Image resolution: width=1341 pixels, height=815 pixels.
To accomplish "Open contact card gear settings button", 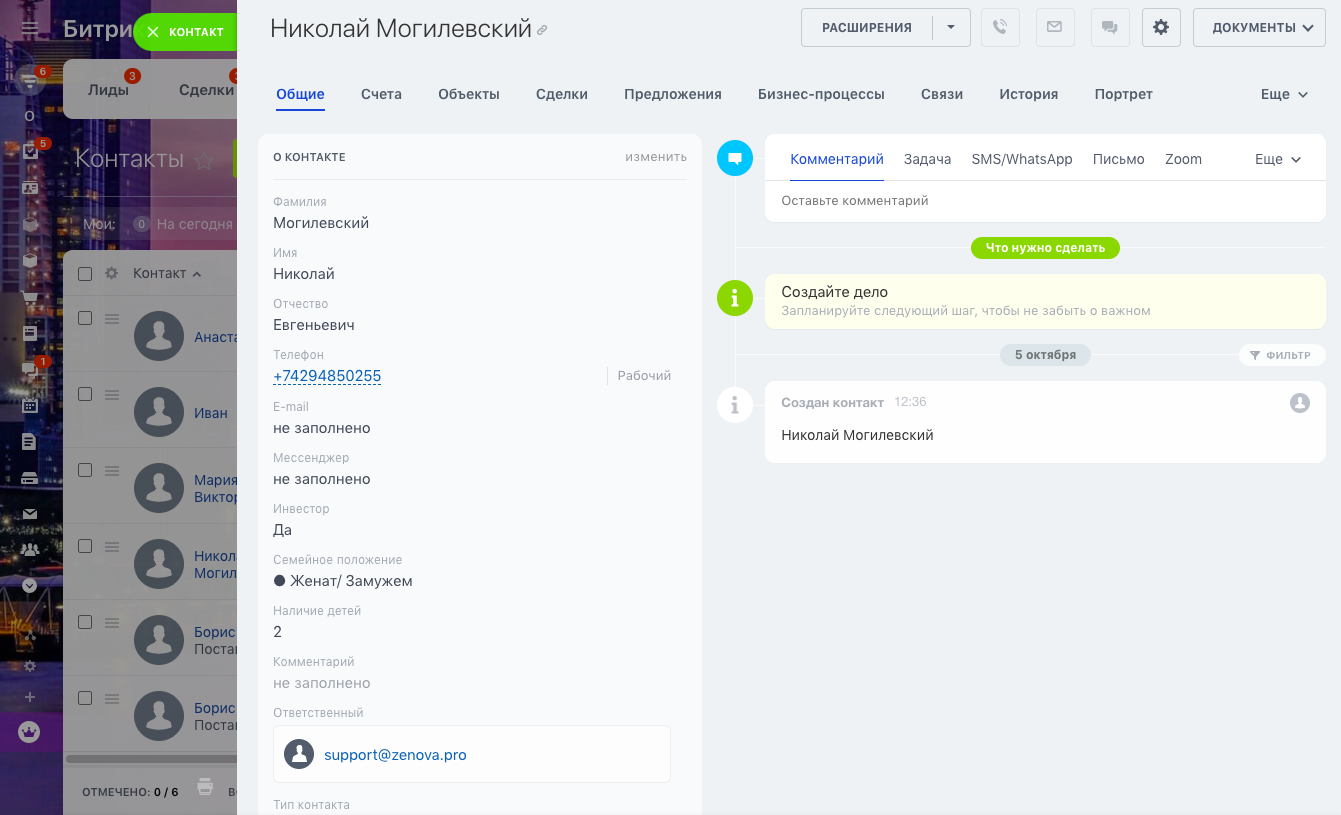I will [x=1161, y=28].
